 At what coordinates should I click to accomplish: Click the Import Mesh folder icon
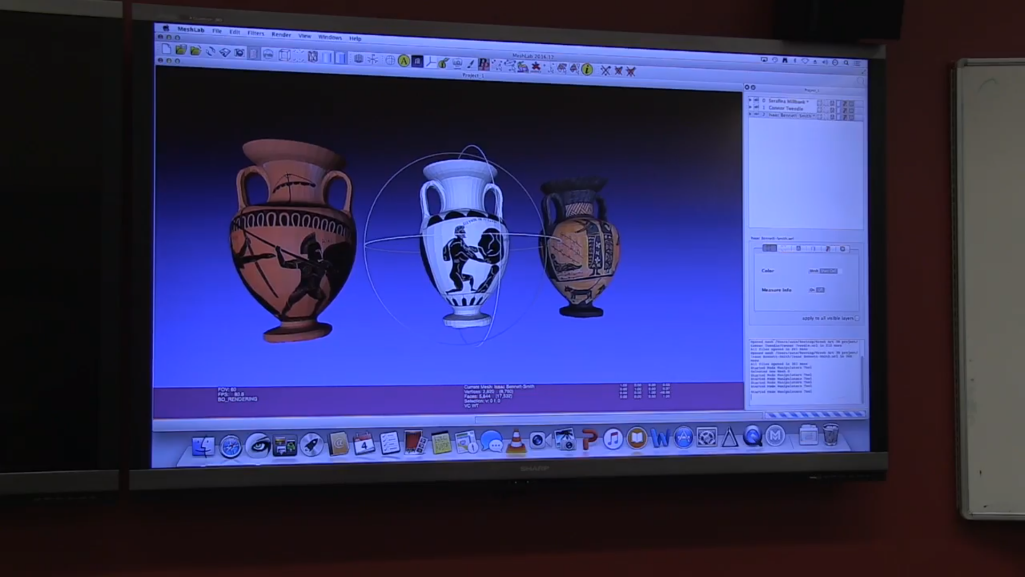click(x=195, y=51)
